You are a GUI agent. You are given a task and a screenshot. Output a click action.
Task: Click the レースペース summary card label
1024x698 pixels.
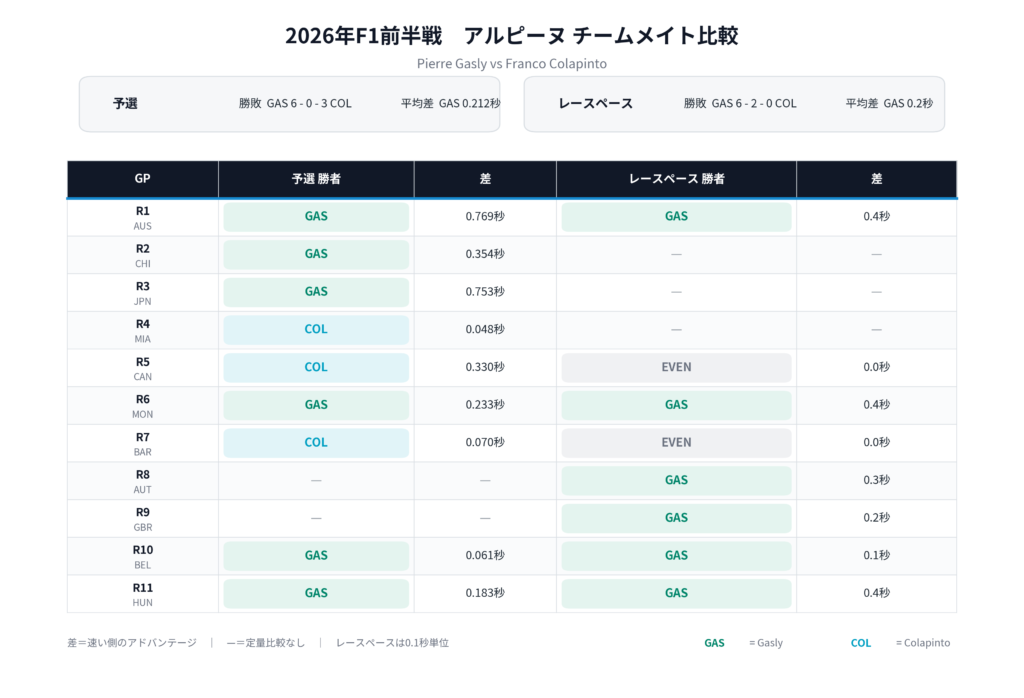point(595,103)
